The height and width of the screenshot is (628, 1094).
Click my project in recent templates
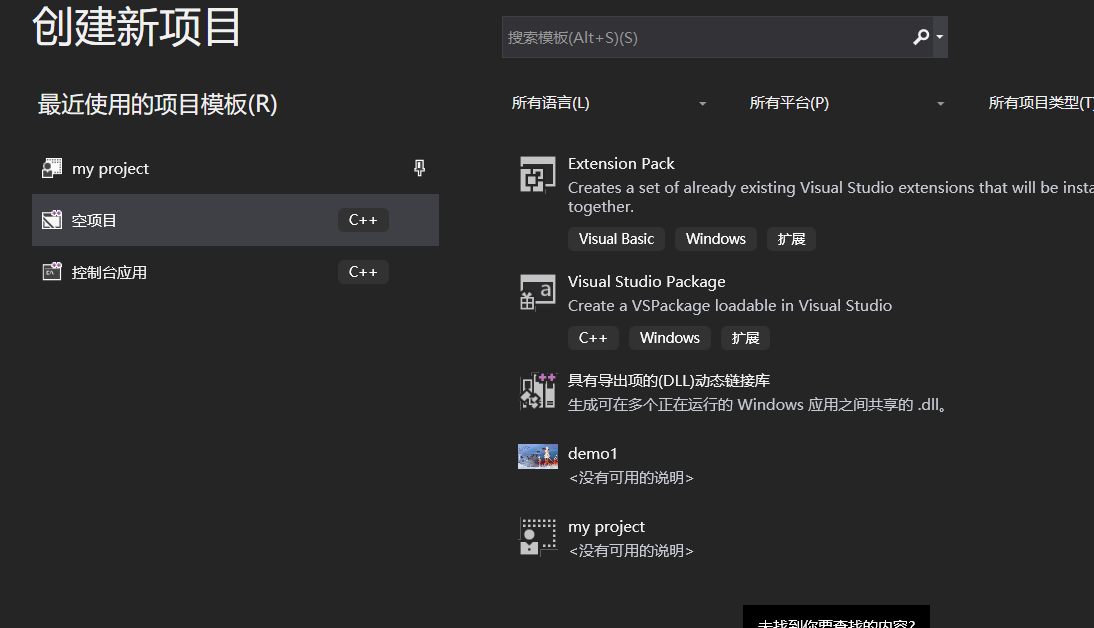(x=110, y=169)
